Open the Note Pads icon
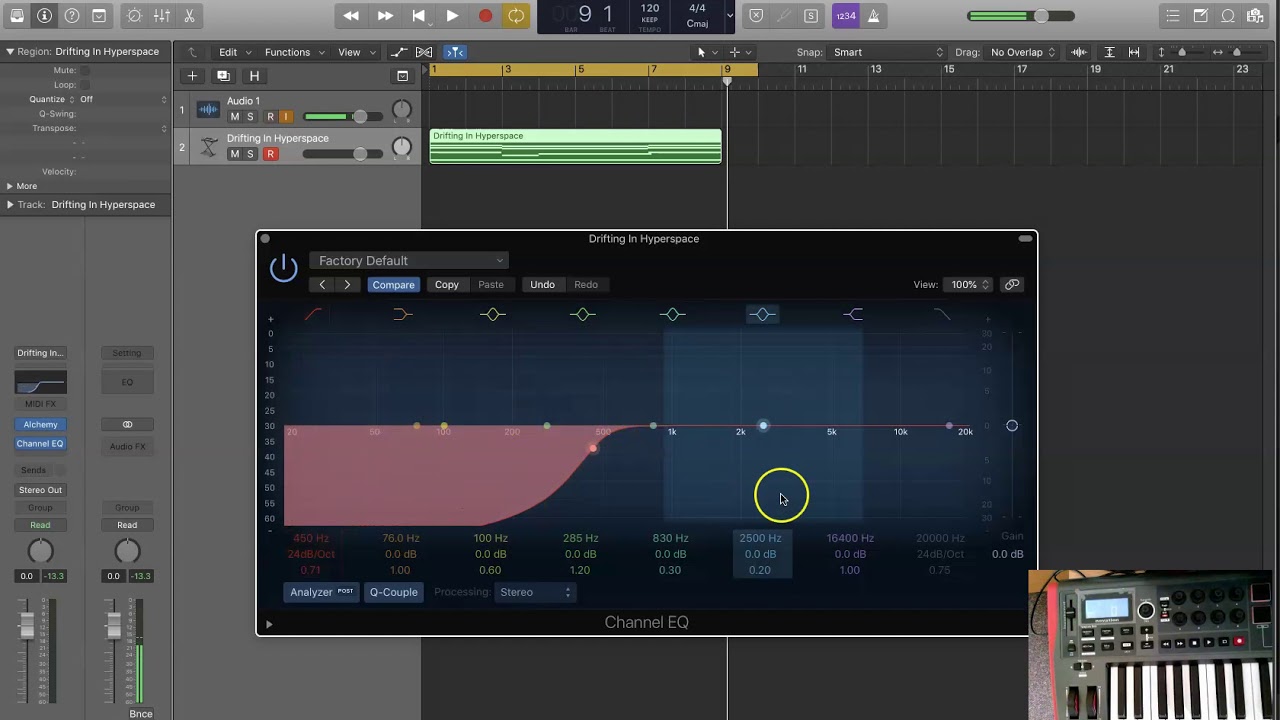Viewport: 1280px width, 720px height. point(1200,16)
